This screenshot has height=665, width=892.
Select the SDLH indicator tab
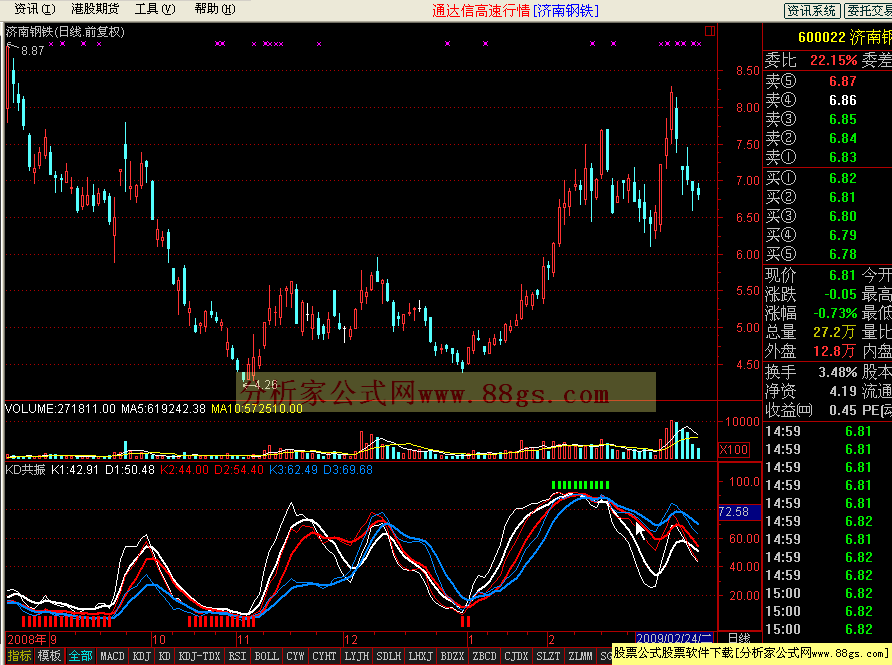pos(389,656)
